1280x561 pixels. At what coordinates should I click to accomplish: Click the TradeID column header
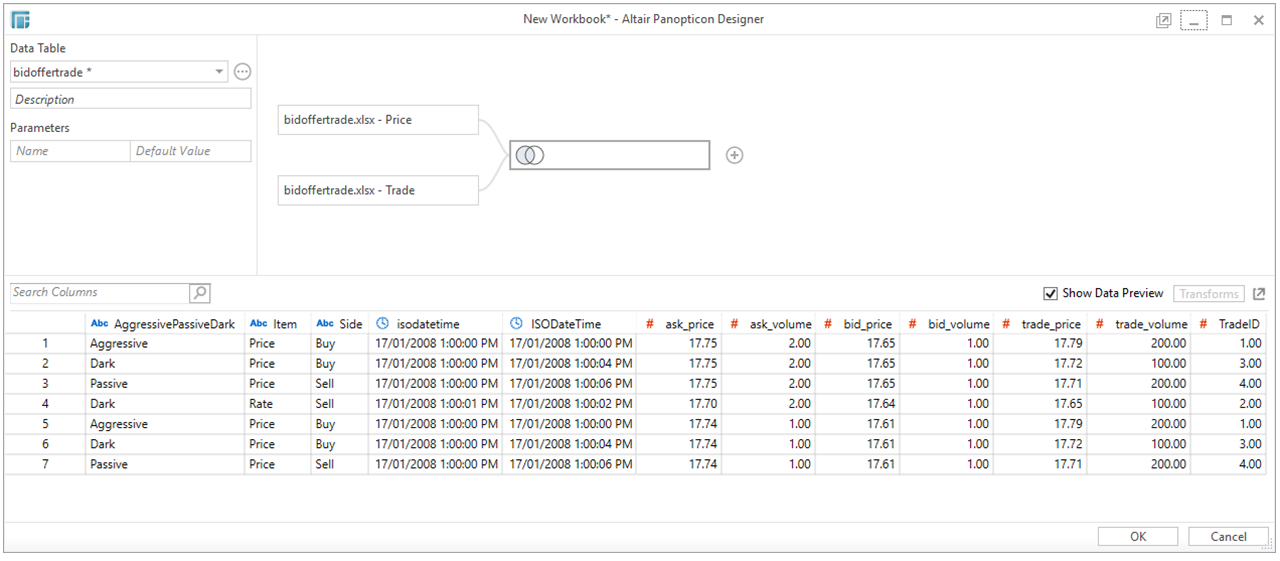pyautogui.click(x=1230, y=324)
